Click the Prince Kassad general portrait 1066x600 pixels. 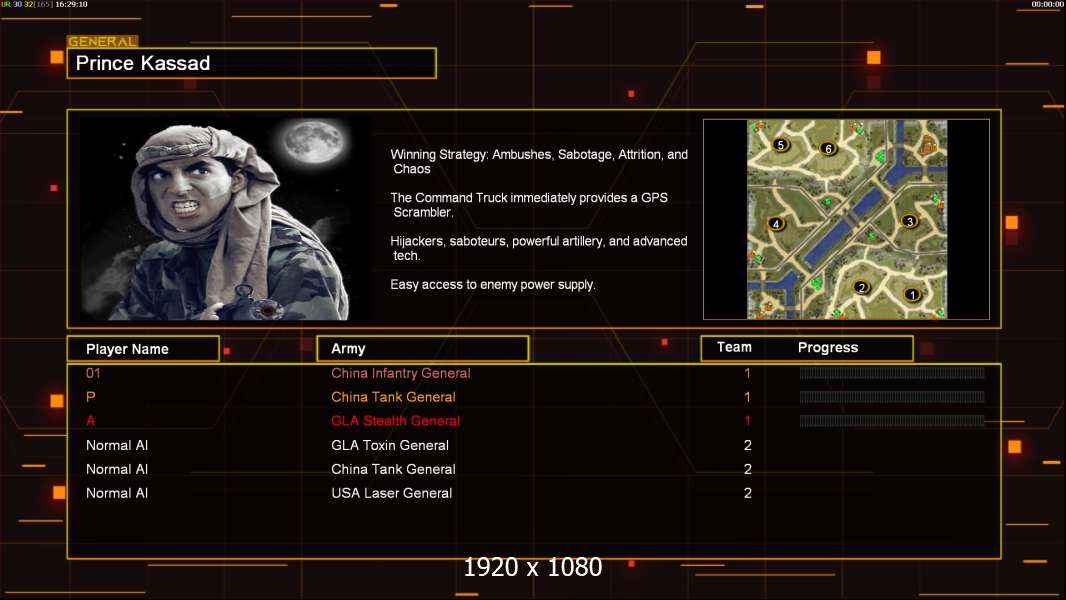[x=225, y=219]
